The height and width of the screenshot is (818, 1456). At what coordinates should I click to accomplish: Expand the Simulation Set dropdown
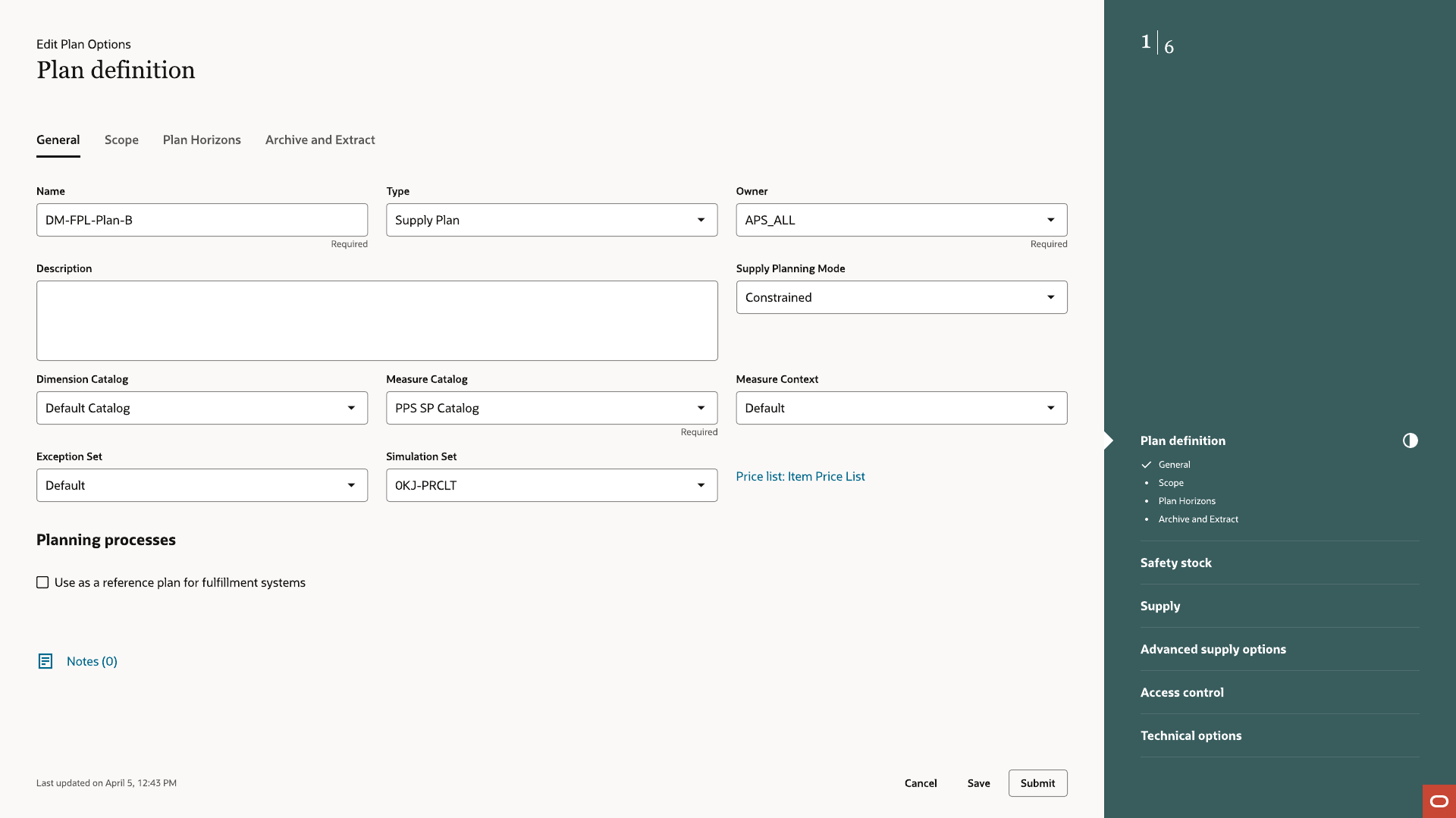click(x=551, y=485)
